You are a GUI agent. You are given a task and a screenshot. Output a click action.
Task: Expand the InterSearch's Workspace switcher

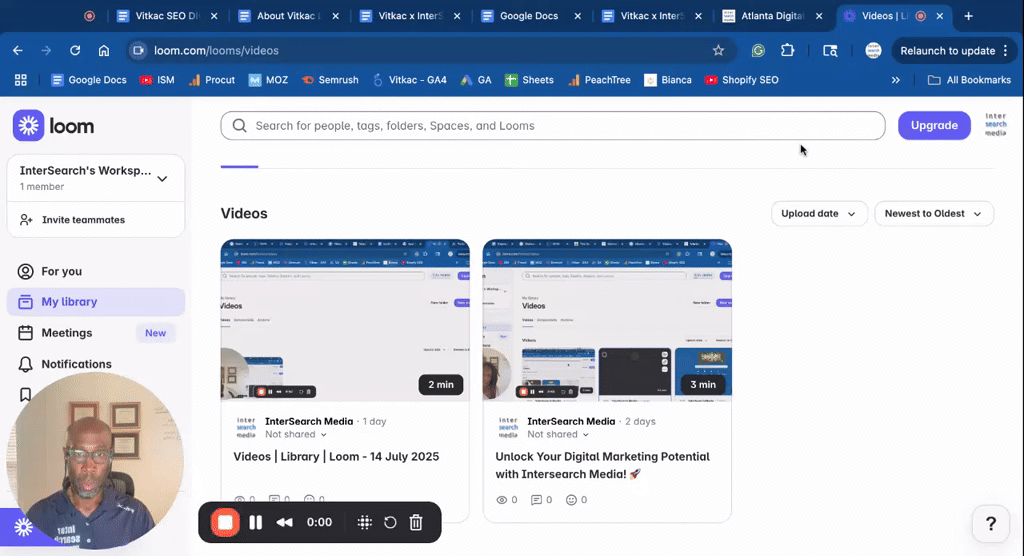(95, 178)
